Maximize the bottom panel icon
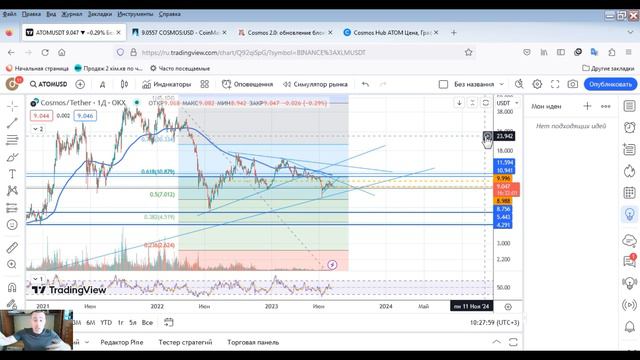 point(513,342)
